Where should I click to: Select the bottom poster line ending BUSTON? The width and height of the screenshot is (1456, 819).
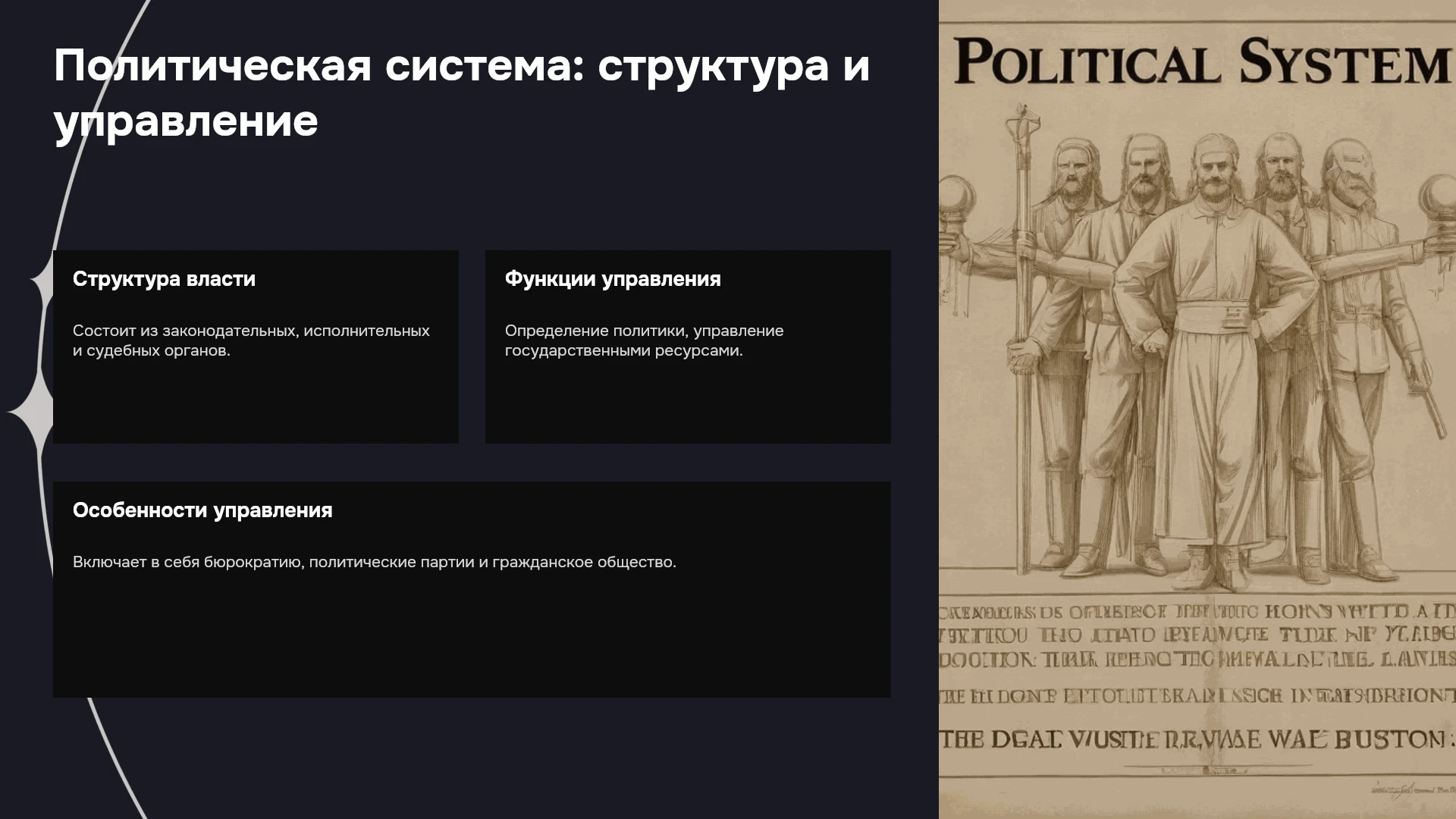[1195, 739]
